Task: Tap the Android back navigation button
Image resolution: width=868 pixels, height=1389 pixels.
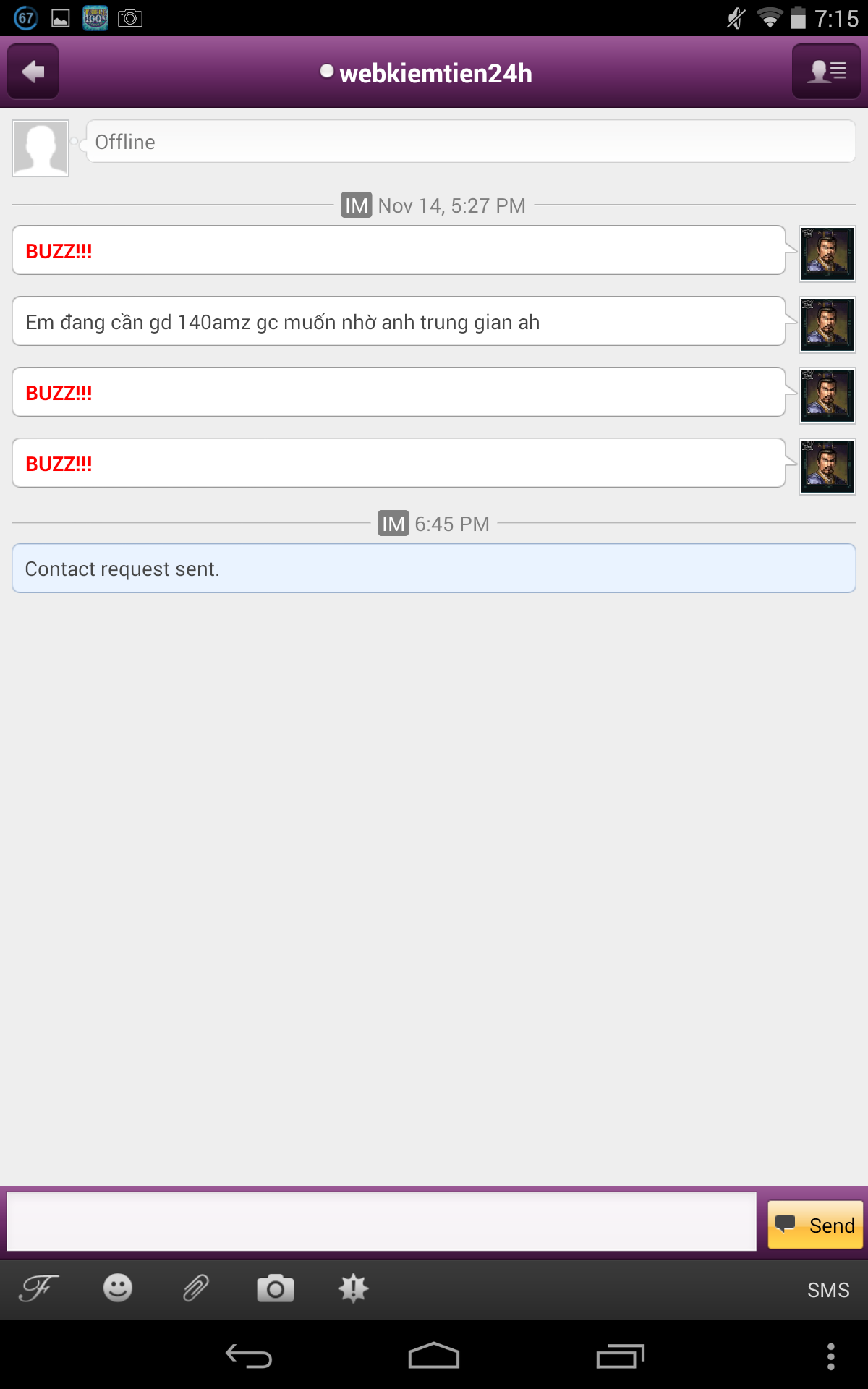Action: point(249,1356)
